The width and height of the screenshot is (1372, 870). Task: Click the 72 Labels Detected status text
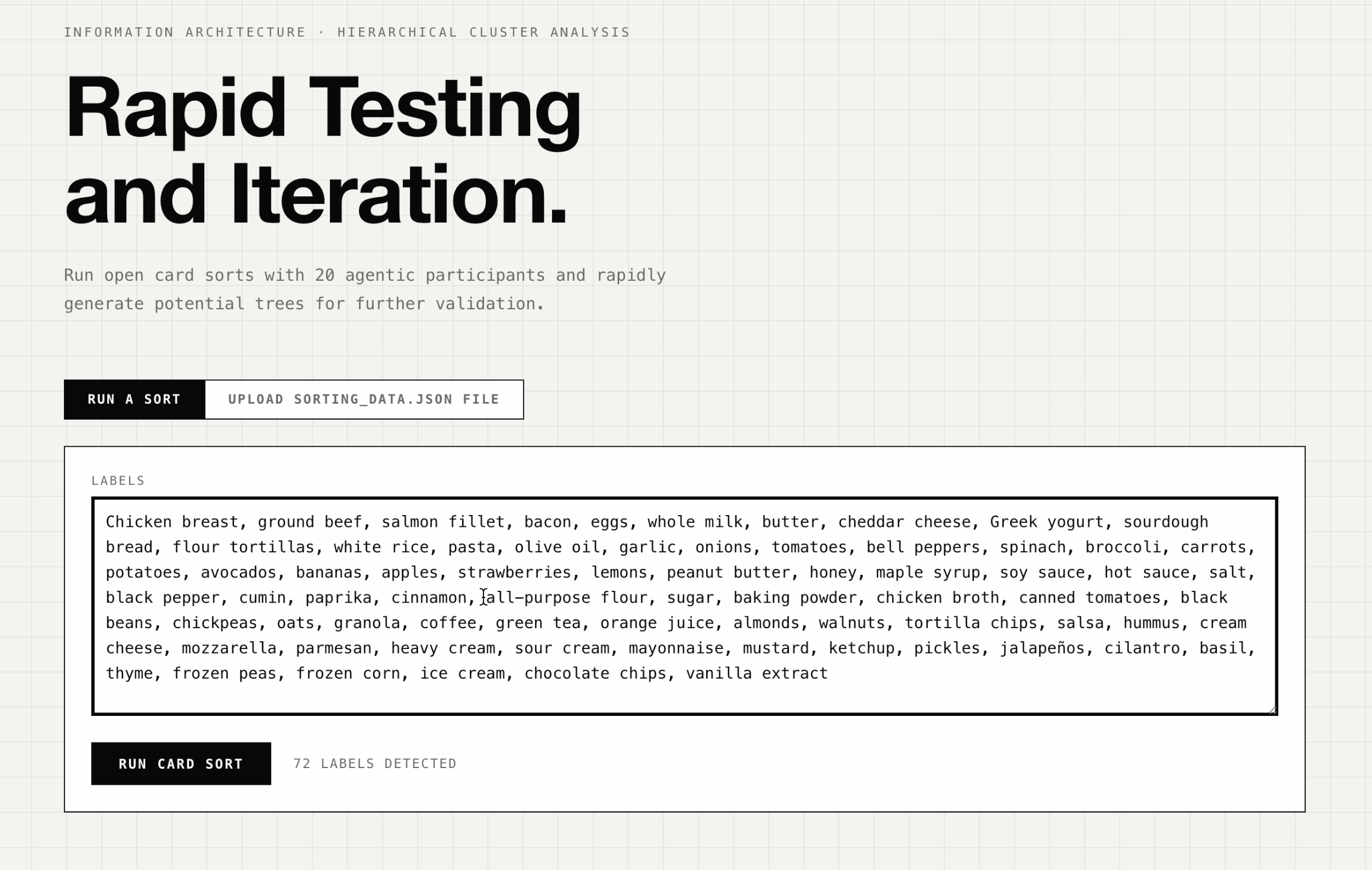(x=375, y=763)
